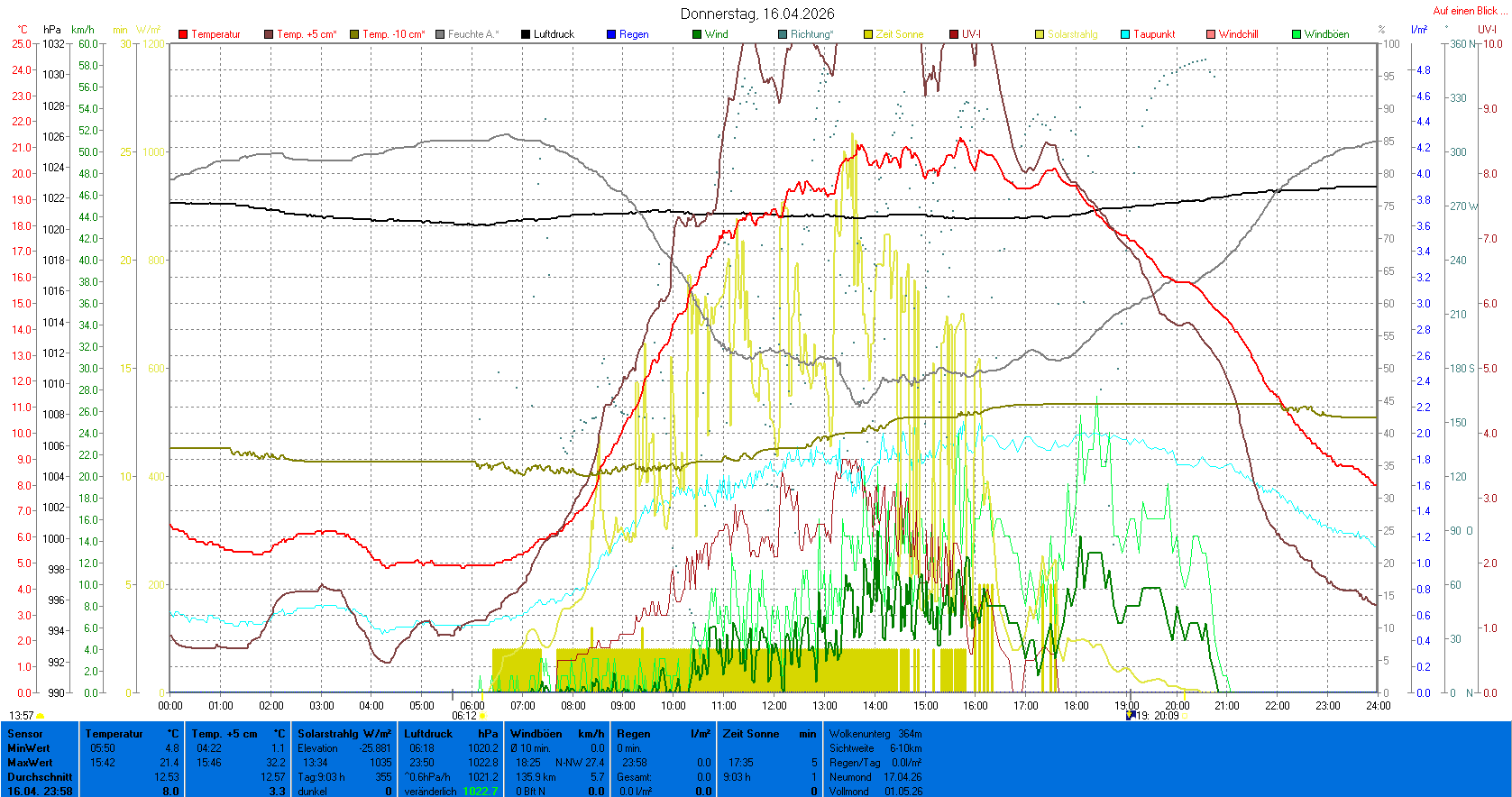
Task: Open the 'Auf einen Blick' link
Action: pyautogui.click(x=1465, y=11)
